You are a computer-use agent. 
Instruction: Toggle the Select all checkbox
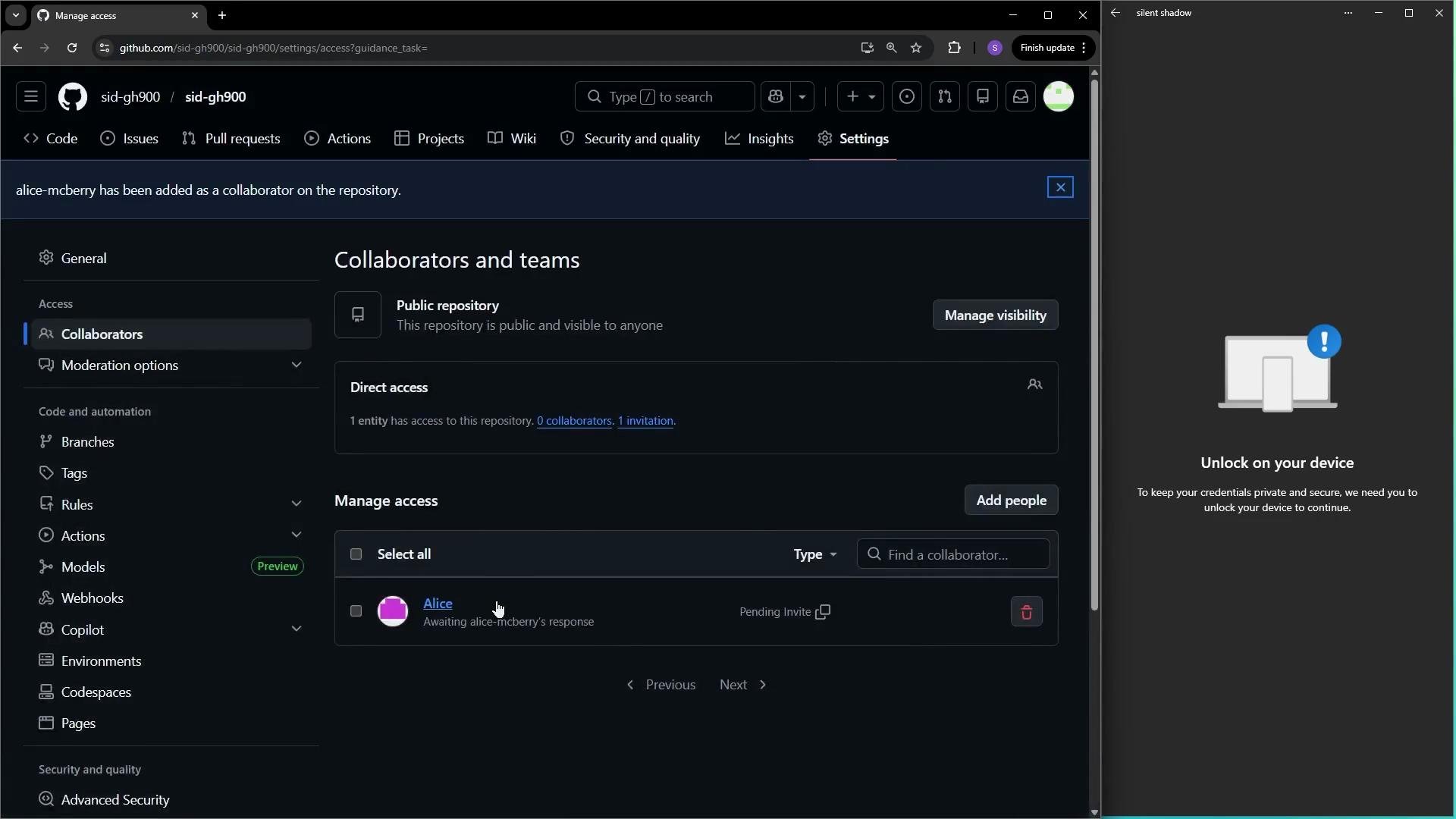(x=356, y=554)
